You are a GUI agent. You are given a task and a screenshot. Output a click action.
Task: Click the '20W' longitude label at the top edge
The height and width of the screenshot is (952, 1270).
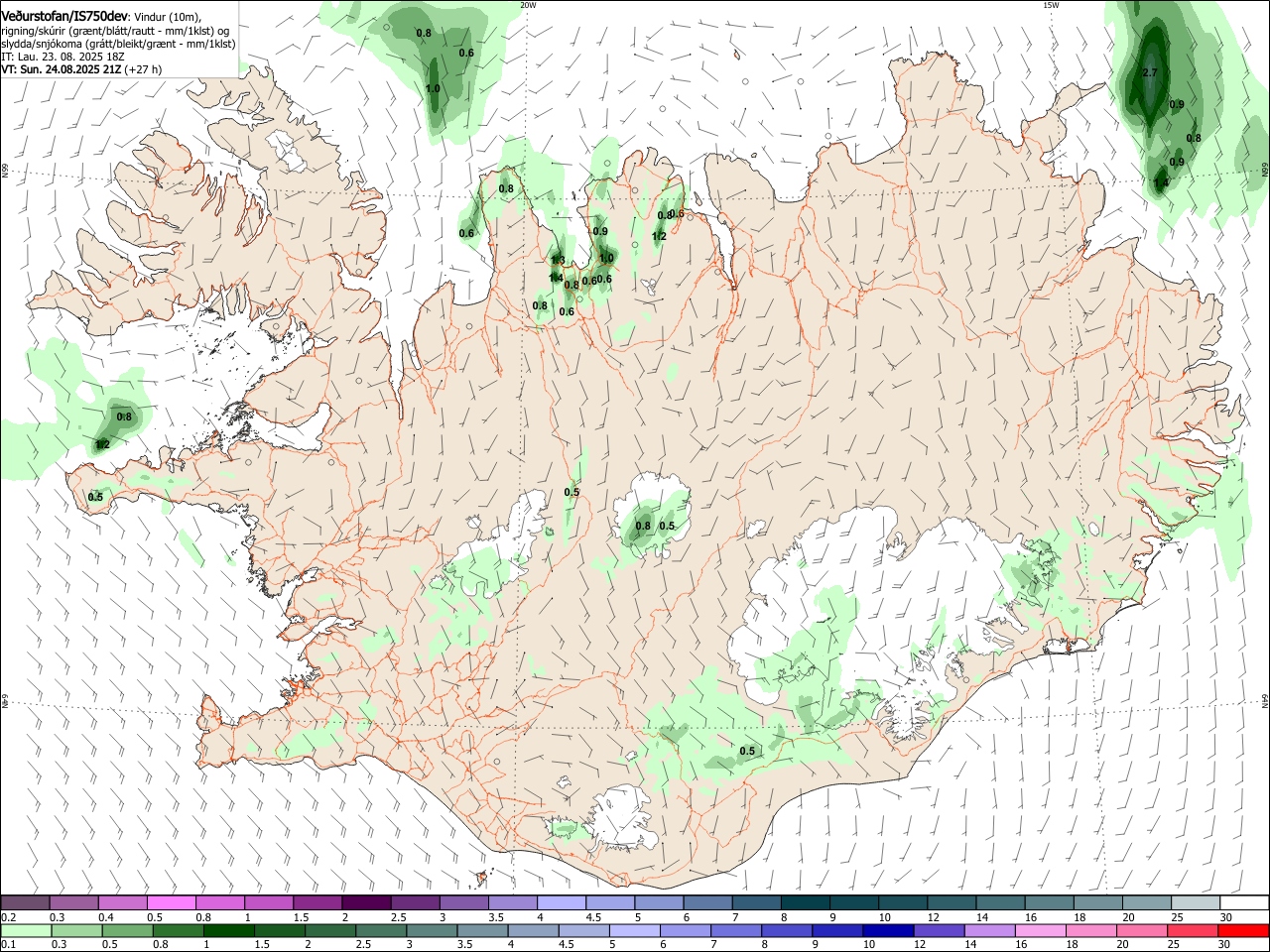click(528, 5)
